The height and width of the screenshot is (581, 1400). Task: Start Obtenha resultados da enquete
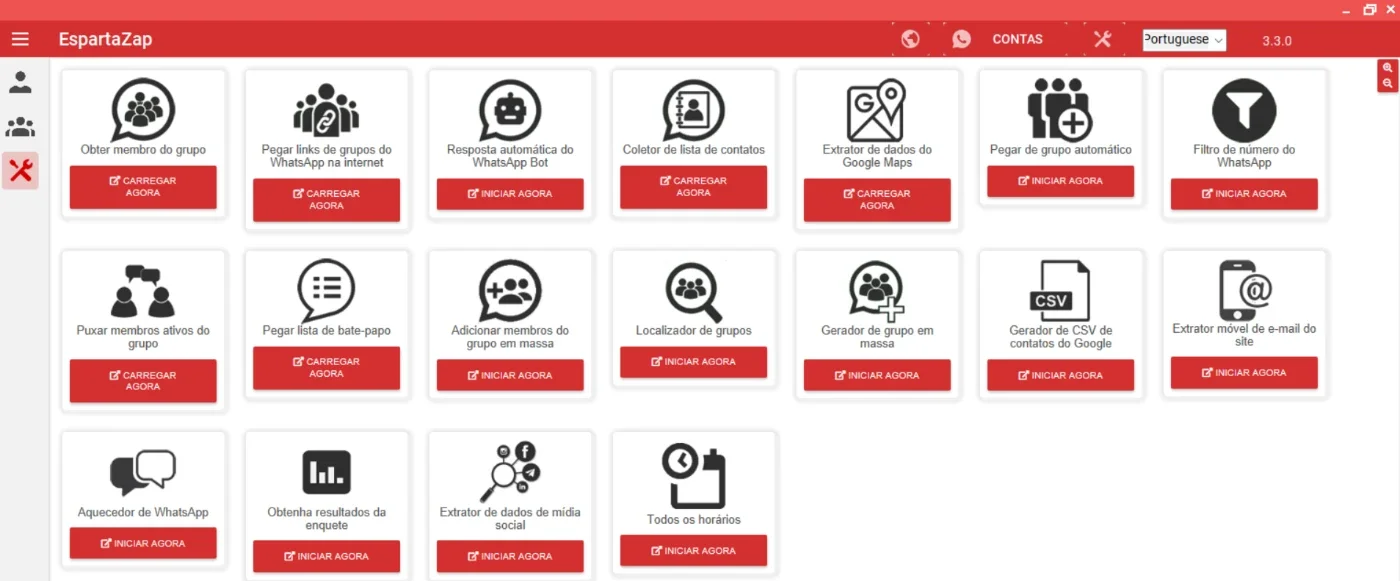pyautogui.click(x=326, y=556)
